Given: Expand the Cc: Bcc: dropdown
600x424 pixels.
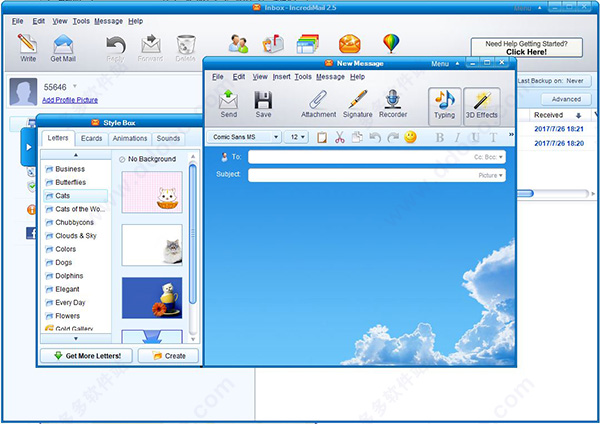Looking at the screenshot, I should 488,157.
